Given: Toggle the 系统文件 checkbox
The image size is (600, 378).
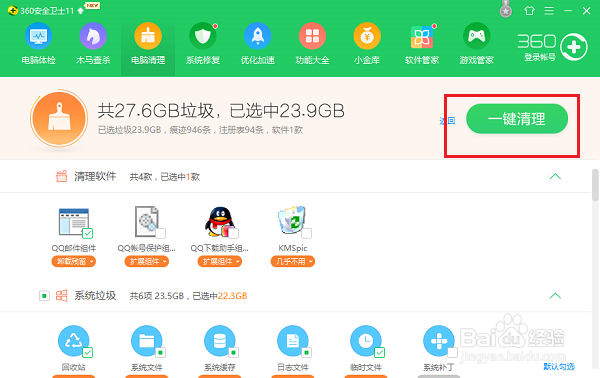Looking at the screenshot, I should pos(161,352).
